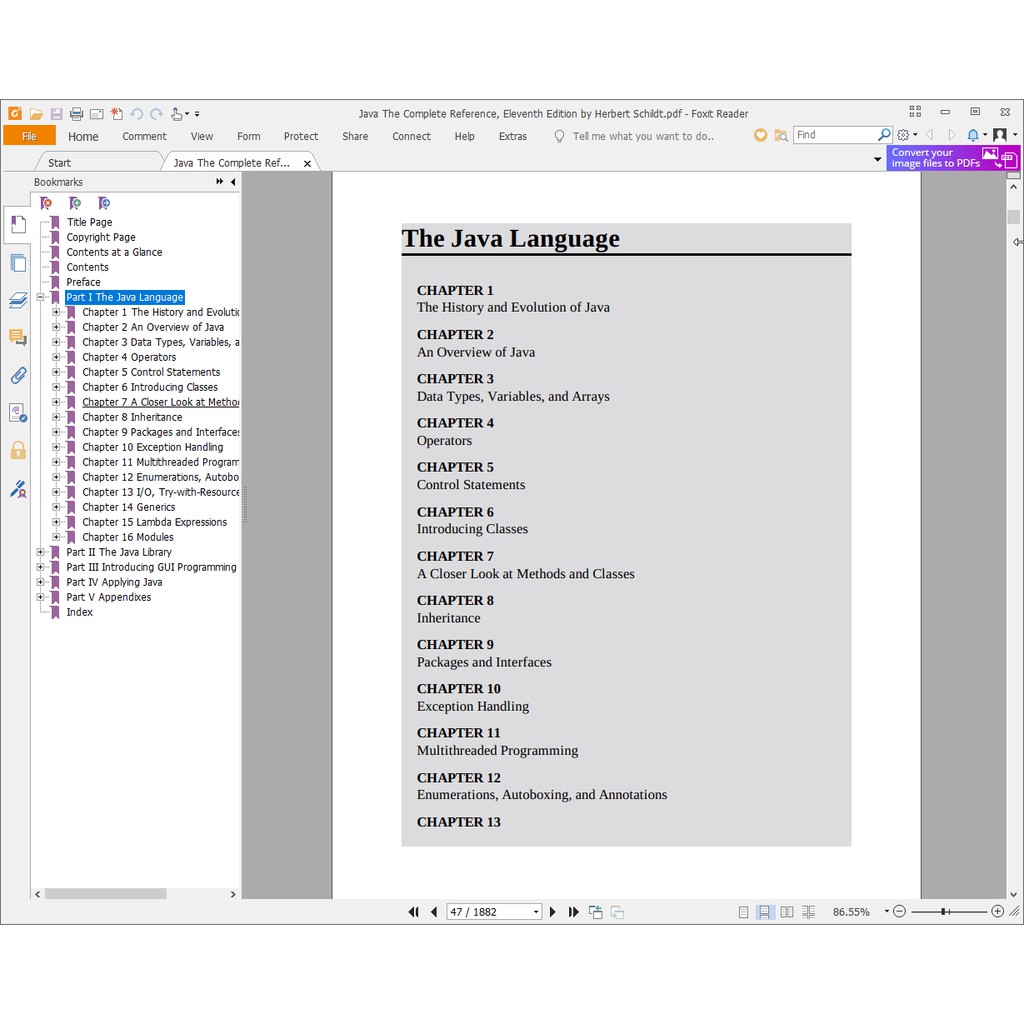Expand Chapter 8 Inheritance bookmark
Image resolution: width=1024 pixels, height=1024 pixels.
click(56, 417)
